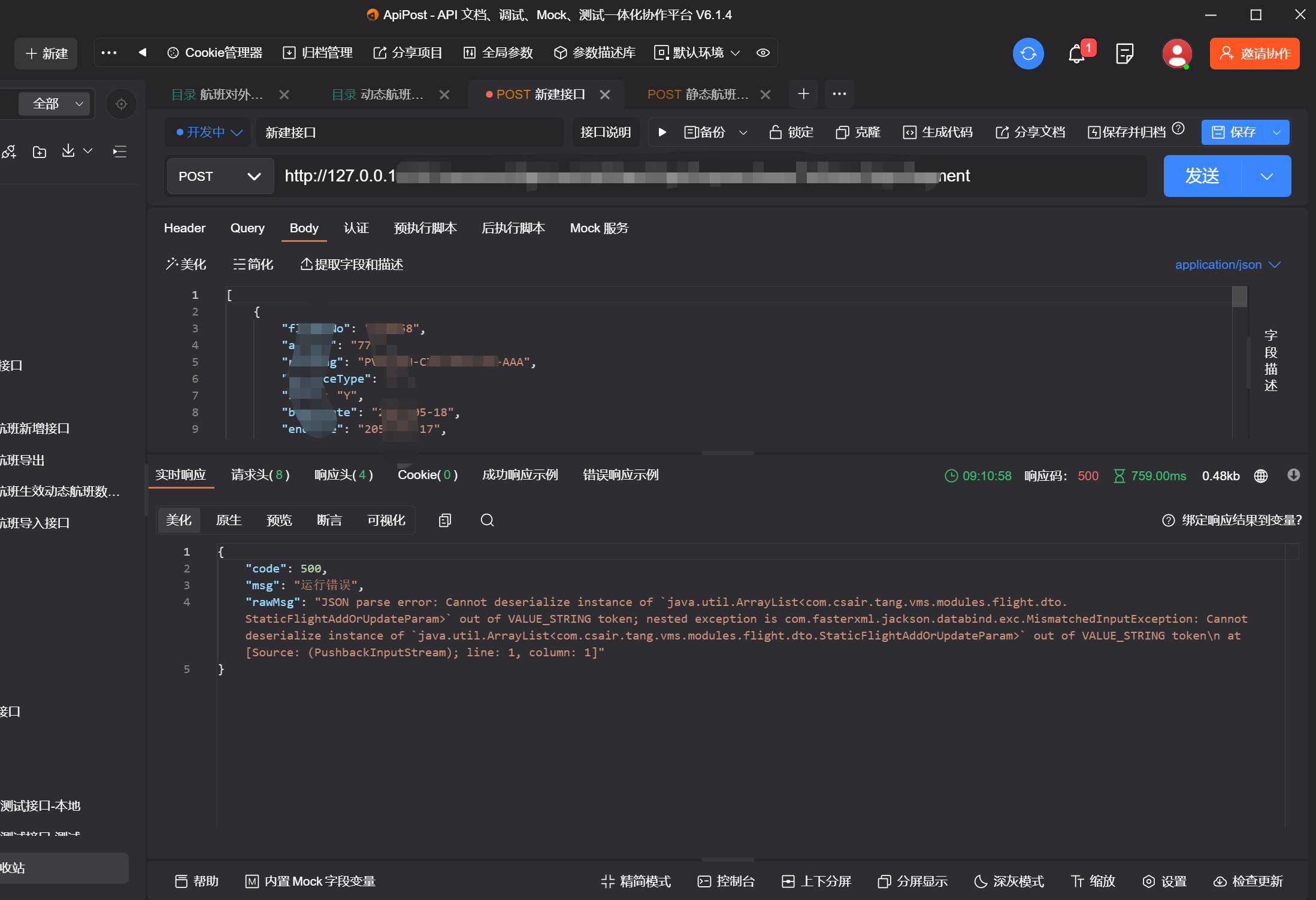Beautify body with 美化 above editor
Image resolution: width=1316 pixels, height=900 pixels.
[186, 264]
